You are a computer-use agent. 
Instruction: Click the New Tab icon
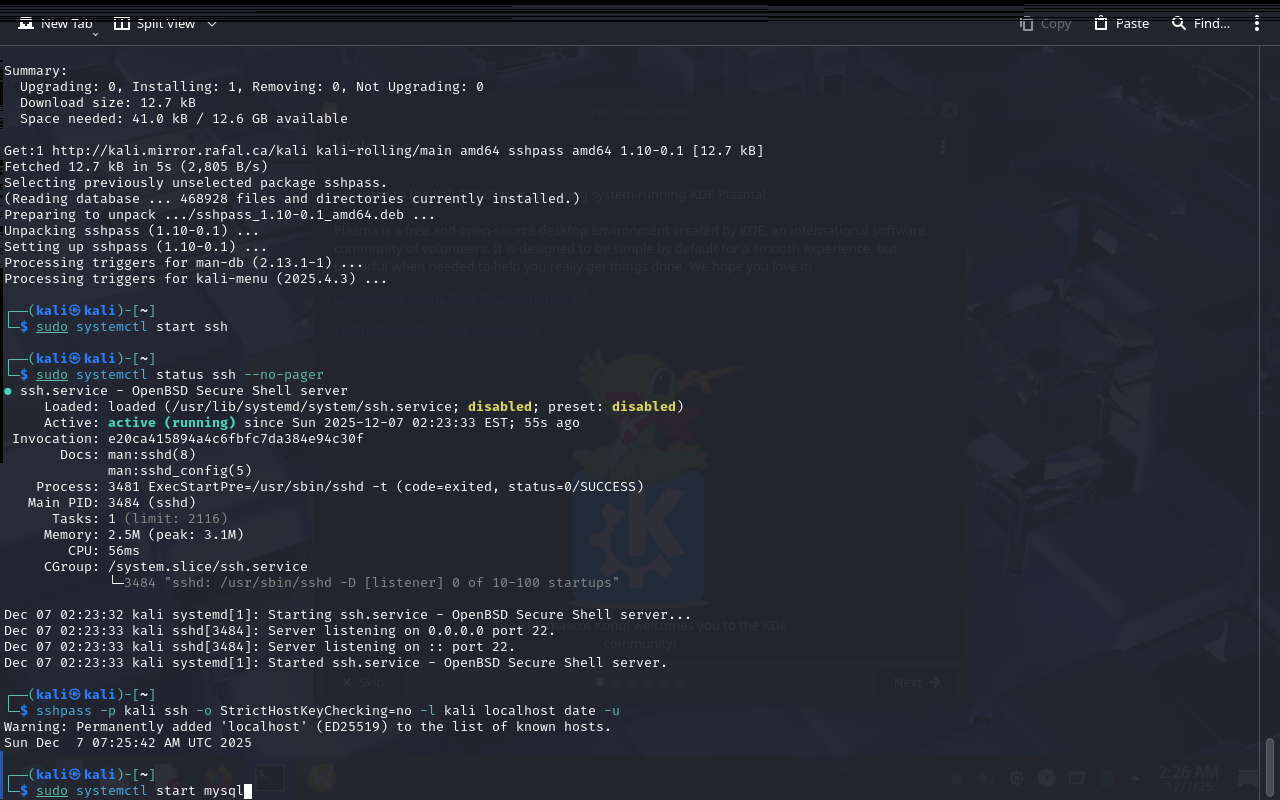click(26, 23)
